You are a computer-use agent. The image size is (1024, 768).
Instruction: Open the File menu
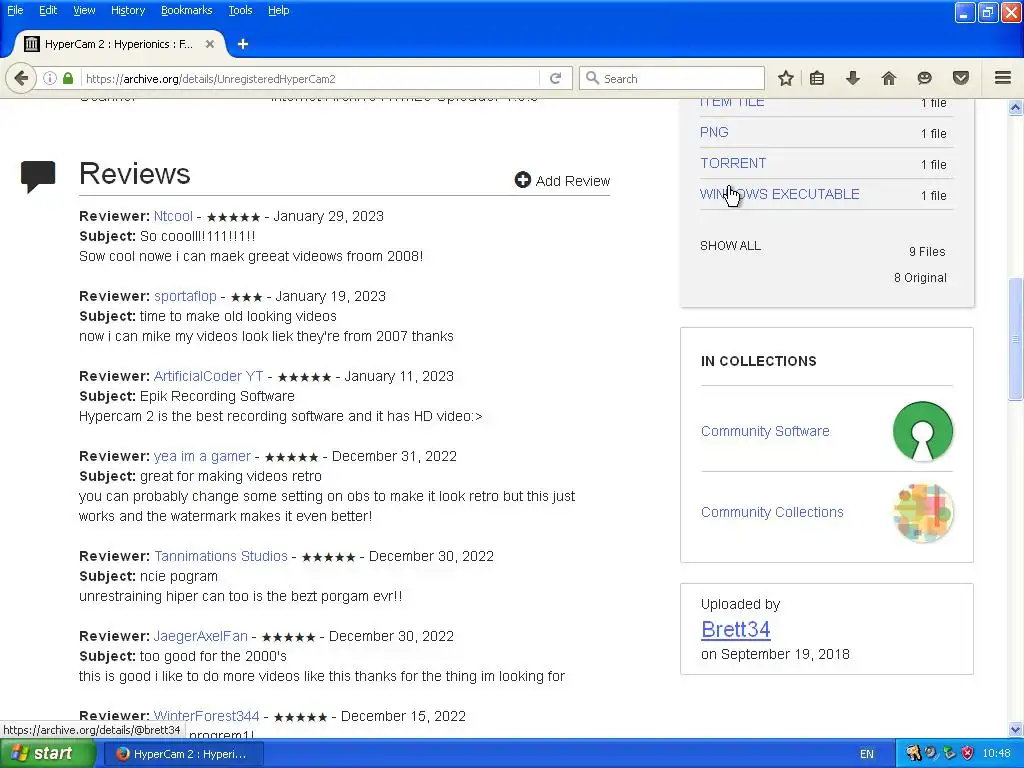click(x=15, y=10)
